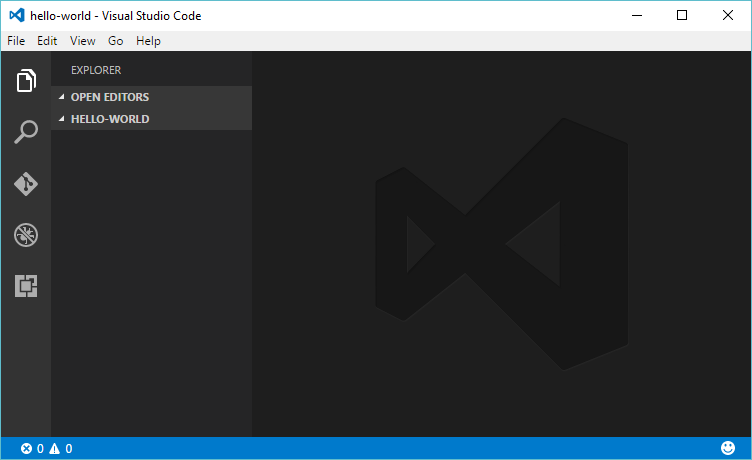Screen dimensions: 752x460
Task: Maximize the Visual Studio Code window
Action: pyautogui.click(x=682, y=15)
